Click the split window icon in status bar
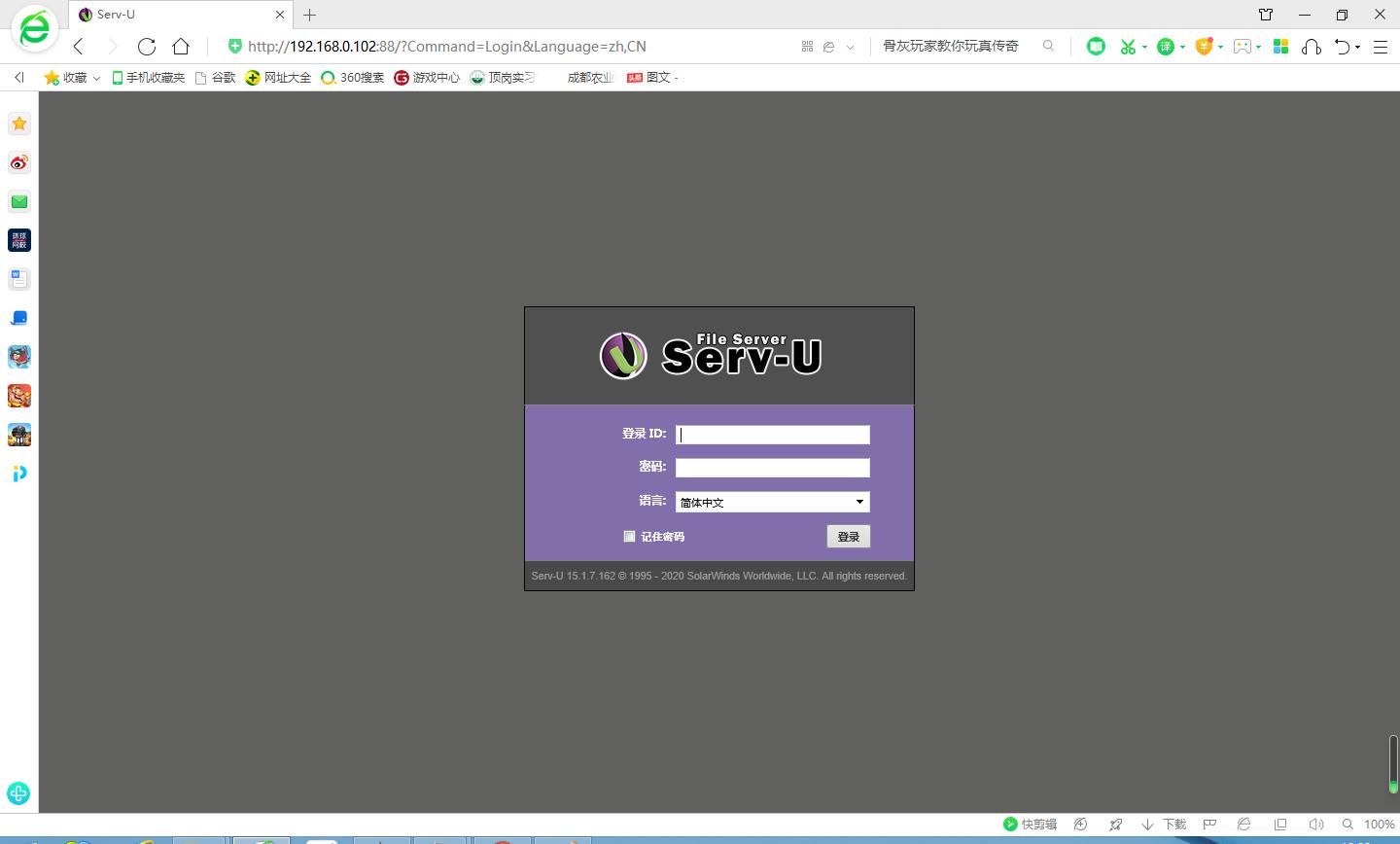Image resolution: width=1400 pixels, height=844 pixels. point(1280,825)
